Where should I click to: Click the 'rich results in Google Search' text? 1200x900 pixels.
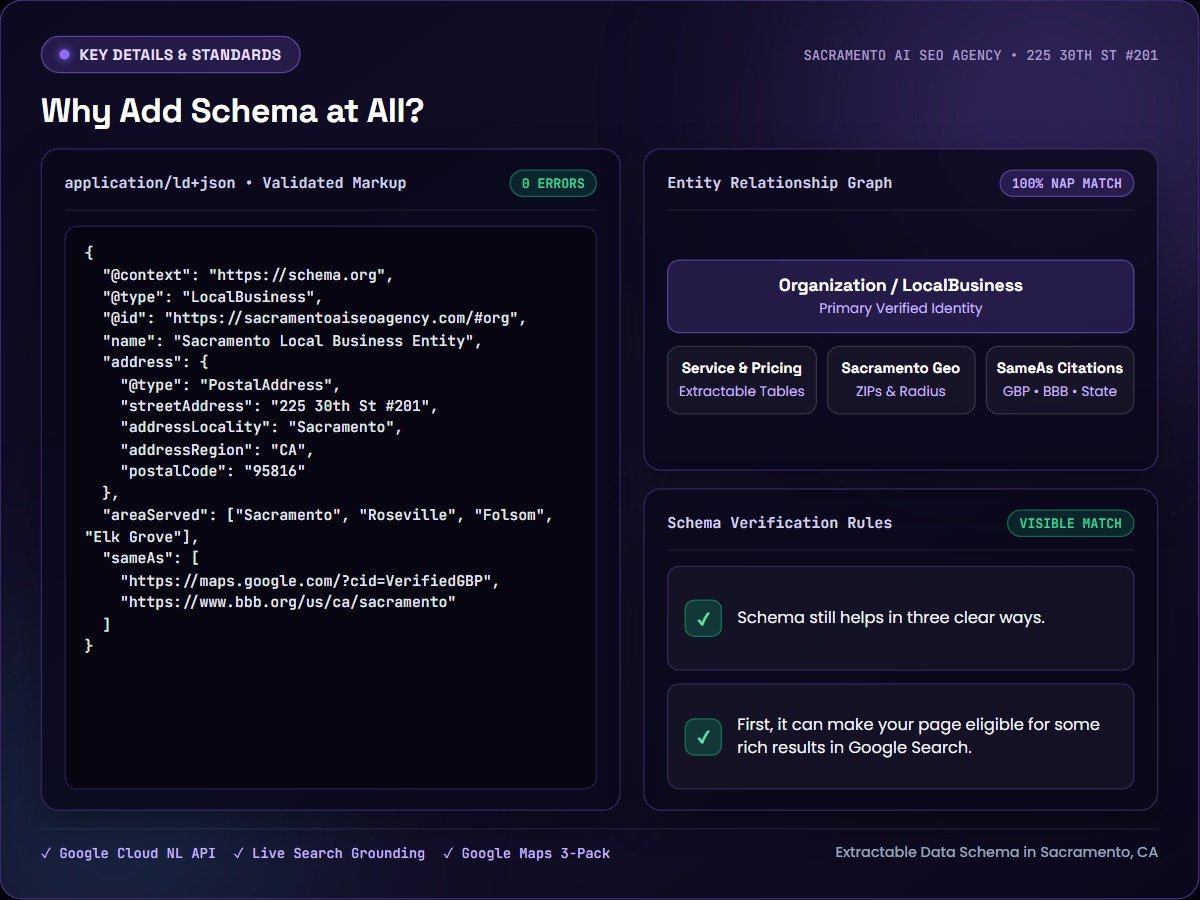coord(854,747)
